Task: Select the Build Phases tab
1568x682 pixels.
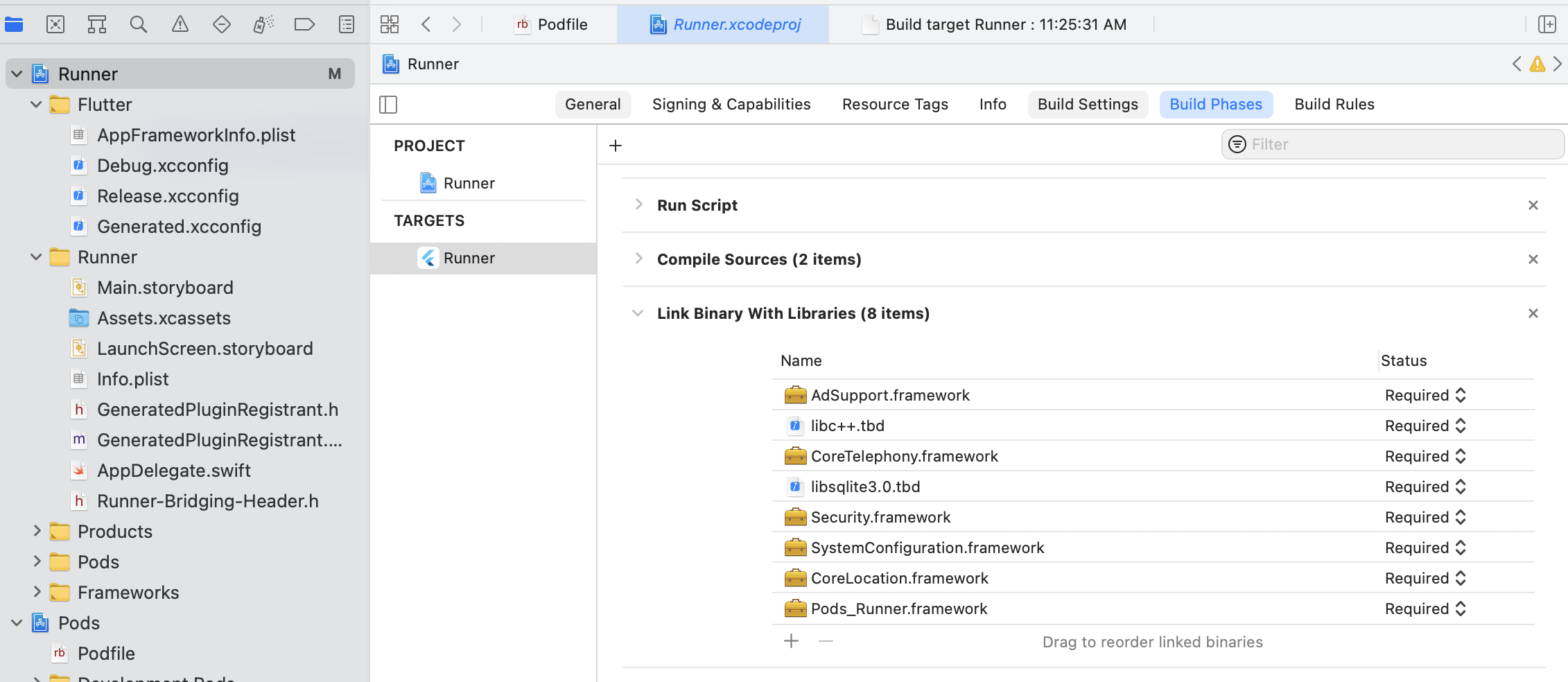Action: pyautogui.click(x=1216, y=105)
